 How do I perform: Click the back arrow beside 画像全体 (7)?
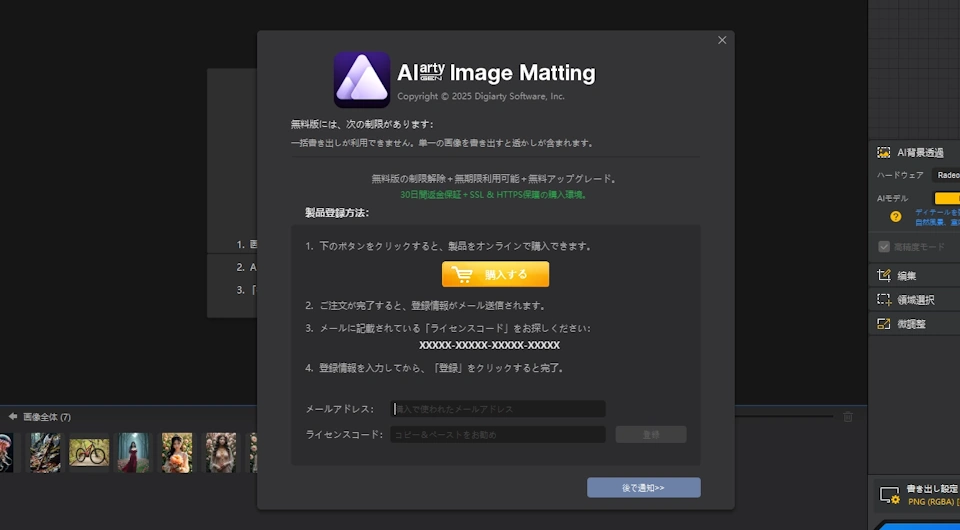coord(12,417)
